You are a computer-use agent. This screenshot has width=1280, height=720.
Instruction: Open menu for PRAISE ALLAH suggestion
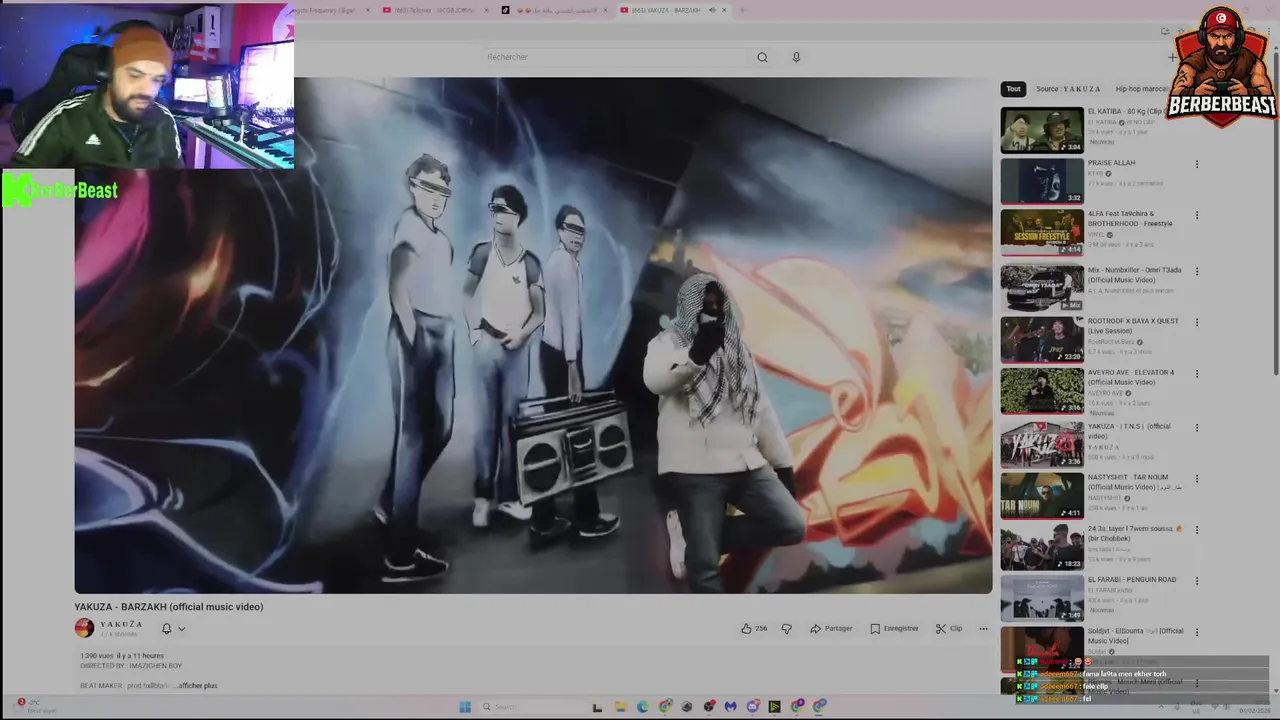click(x=1196, y=164)
